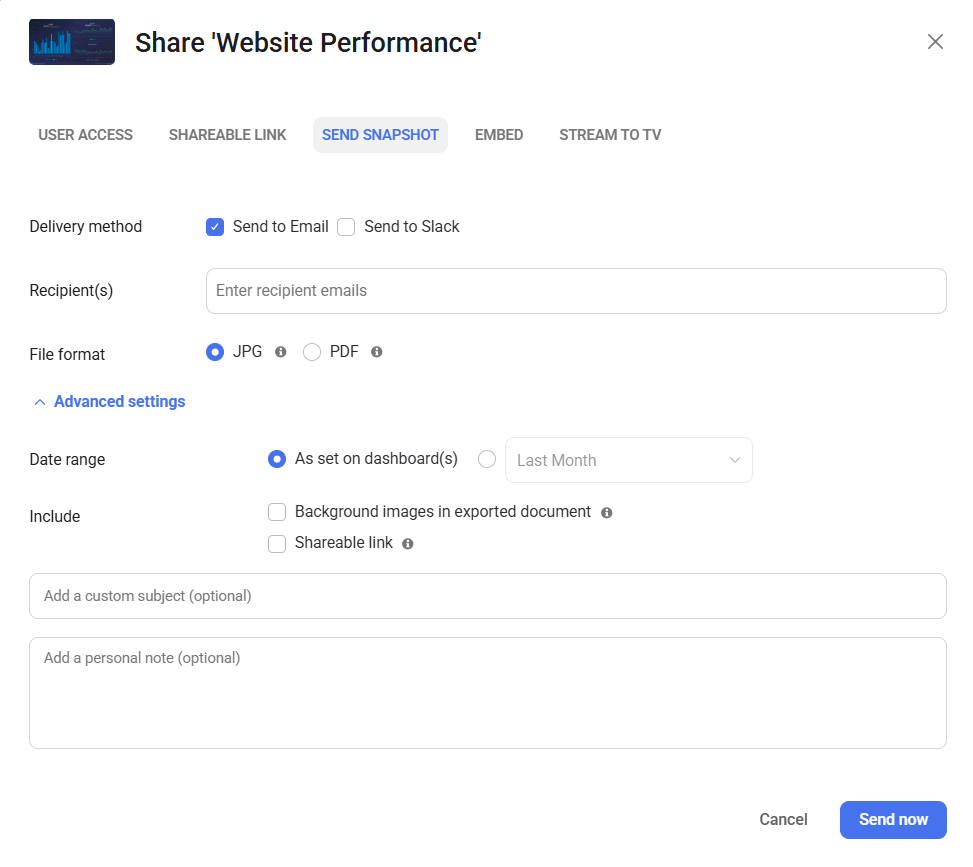Close the Share dialog

click(935, 42)
